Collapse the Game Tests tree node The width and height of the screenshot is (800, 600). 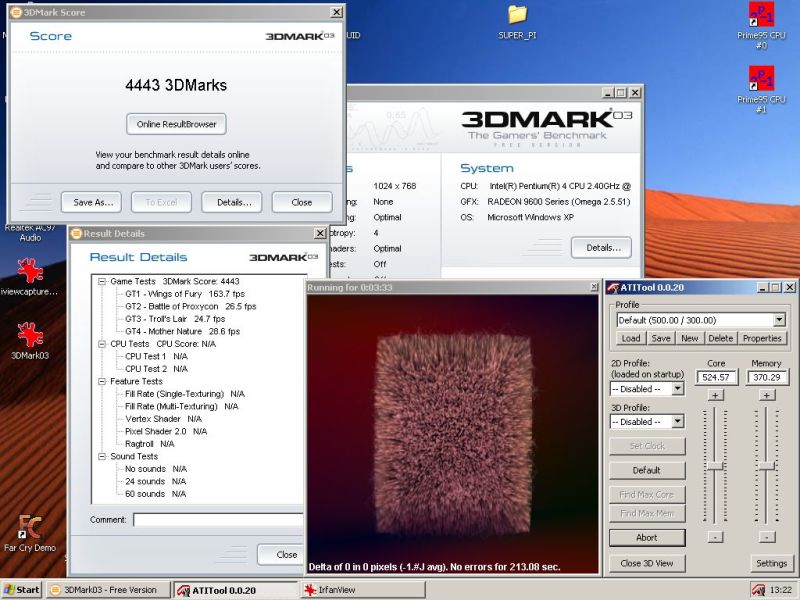[103, 282]
